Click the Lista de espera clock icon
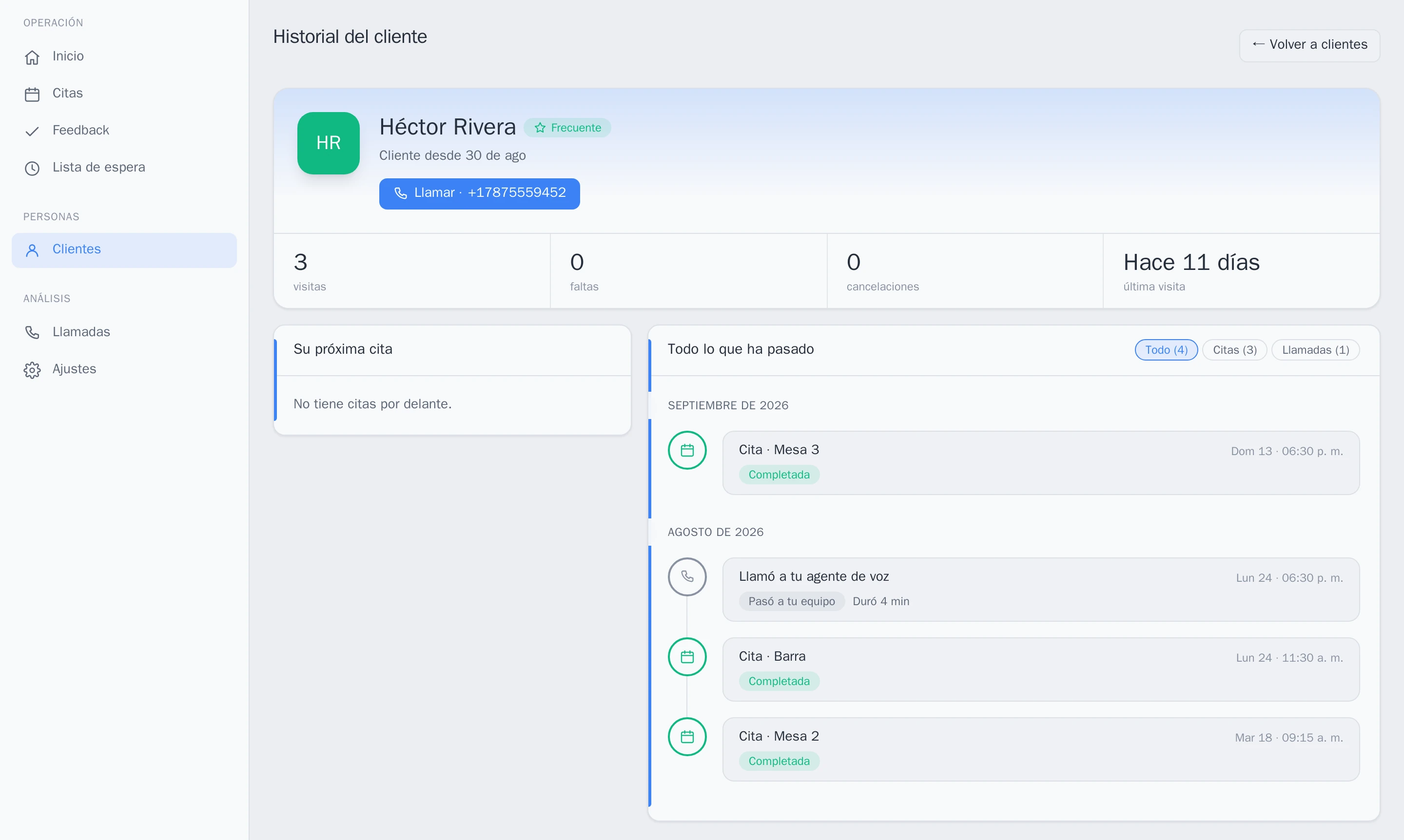The image size is (1404, 840). [32, 168]
